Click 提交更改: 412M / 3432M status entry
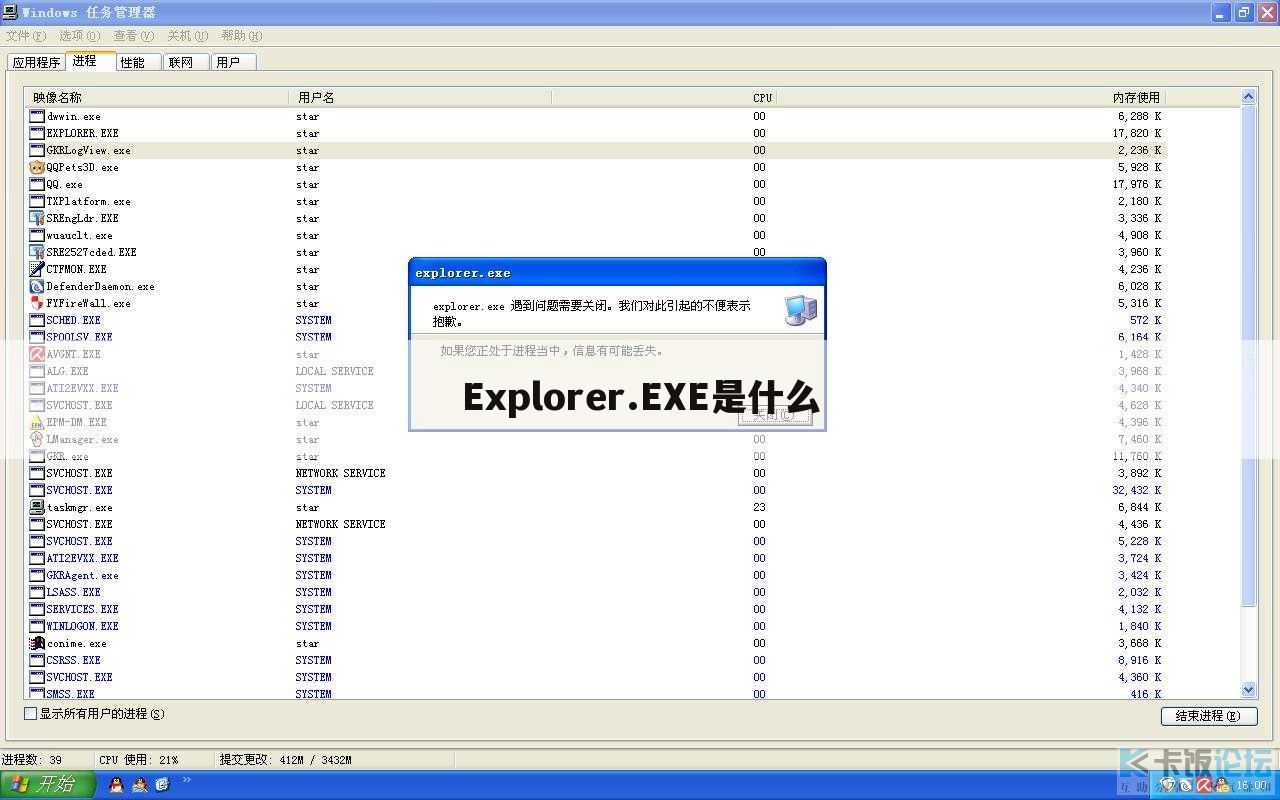This screenshot has width=1280, height=800. pyautogui.click(x=286, y=760)
